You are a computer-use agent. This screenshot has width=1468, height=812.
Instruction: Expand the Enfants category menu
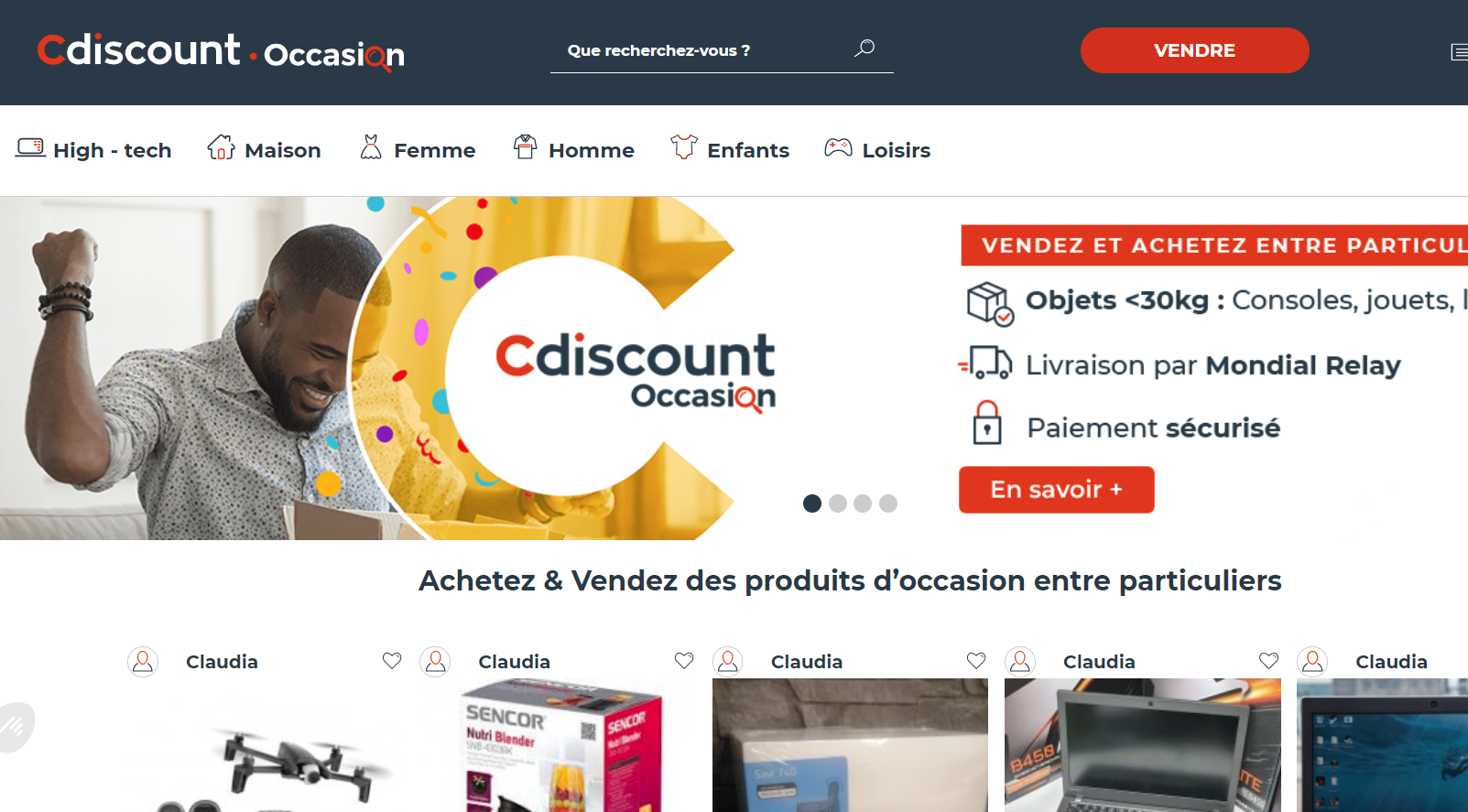point(730,149)
